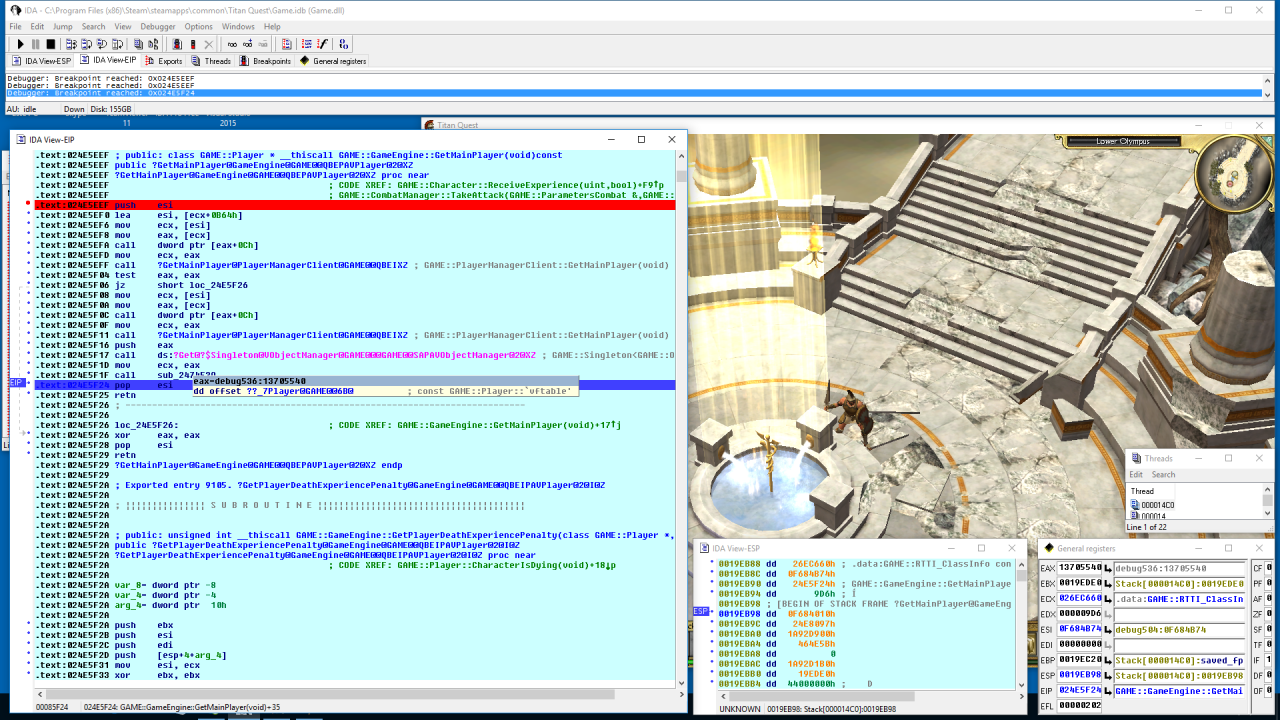1280x720 pixels.
Task: Click the Step into toolbar icon
Action: pos(71,44)
